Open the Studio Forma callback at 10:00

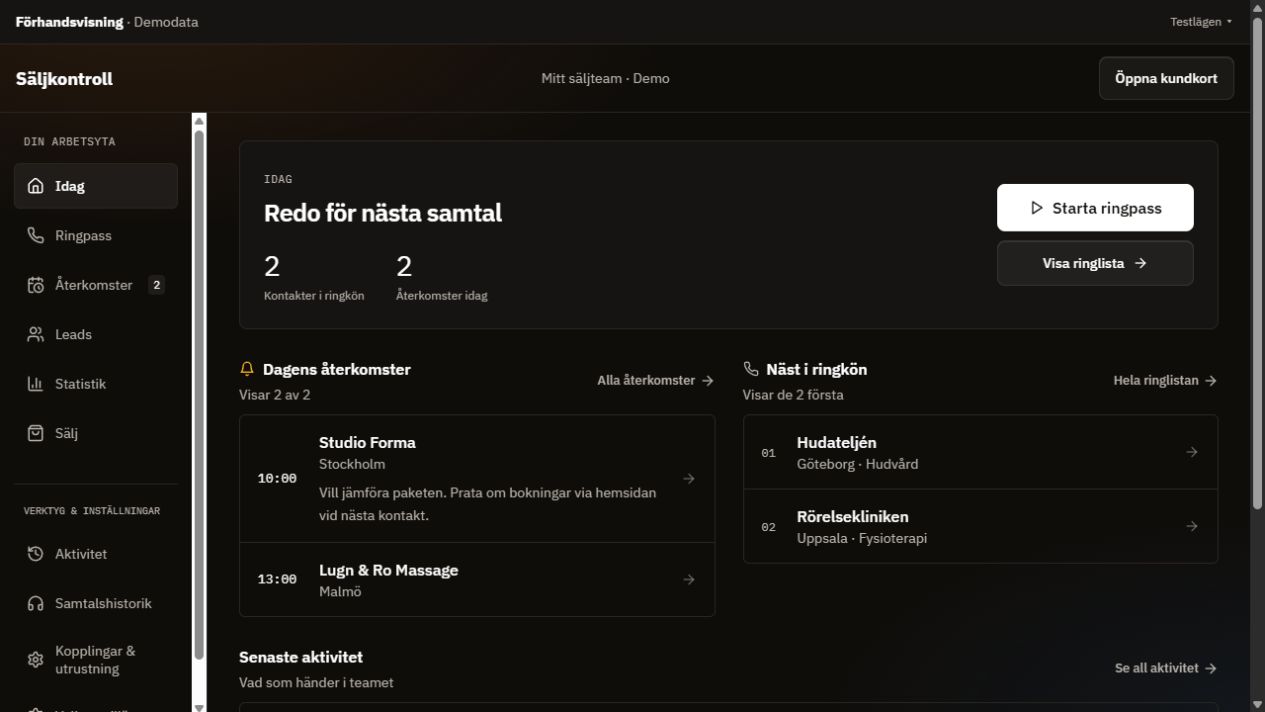477,479
